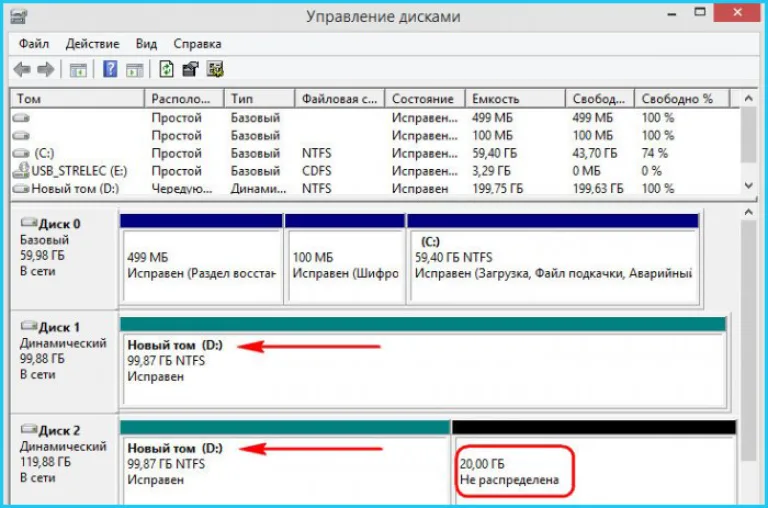This screenshot has height=508, width=768.
Task: Click the Refresh toolbar icon
Action: coord(167,69)
